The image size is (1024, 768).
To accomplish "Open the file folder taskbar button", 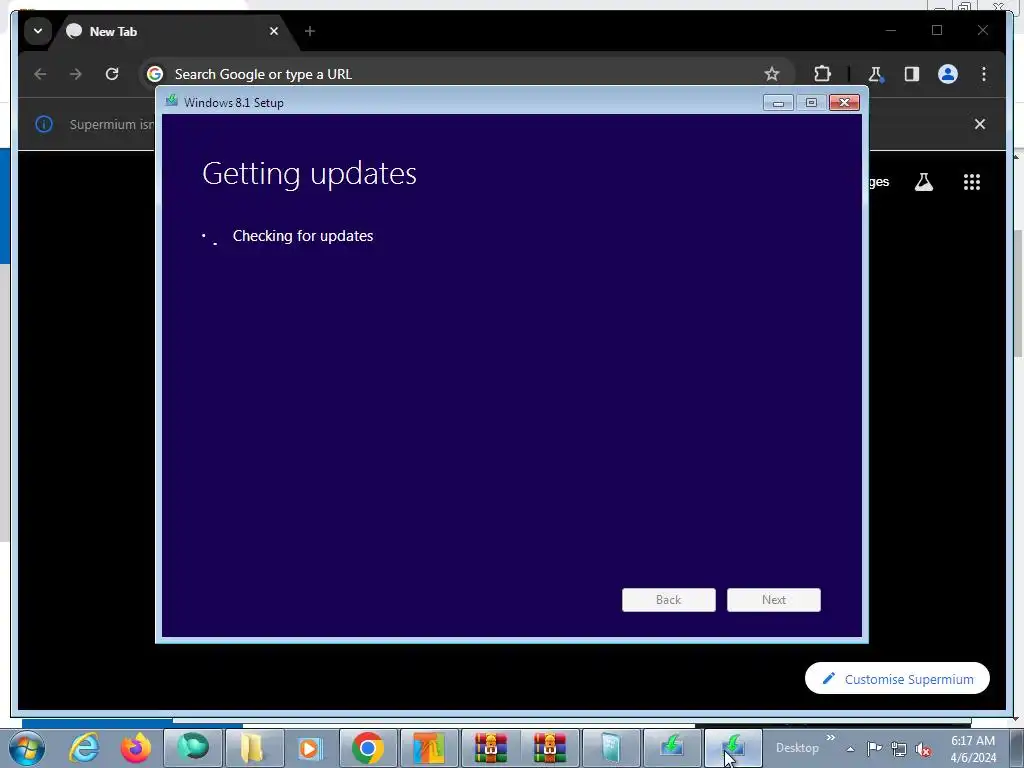I will [x=253, y=748].
